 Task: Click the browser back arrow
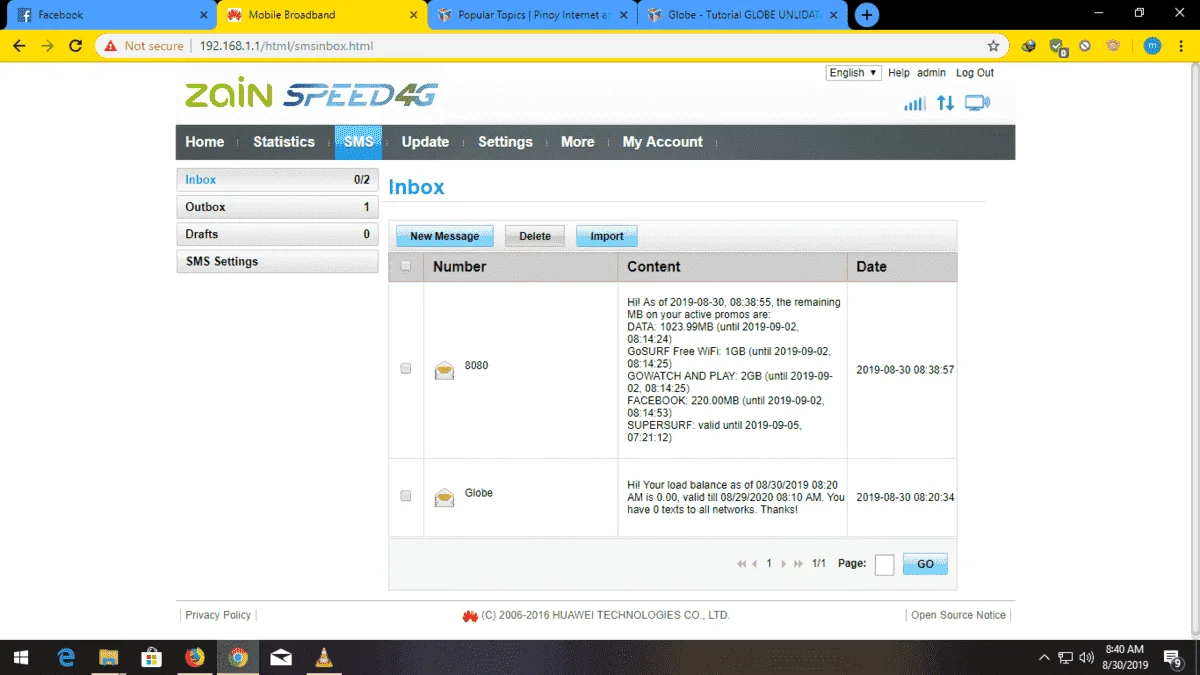(x=19, y=46)
